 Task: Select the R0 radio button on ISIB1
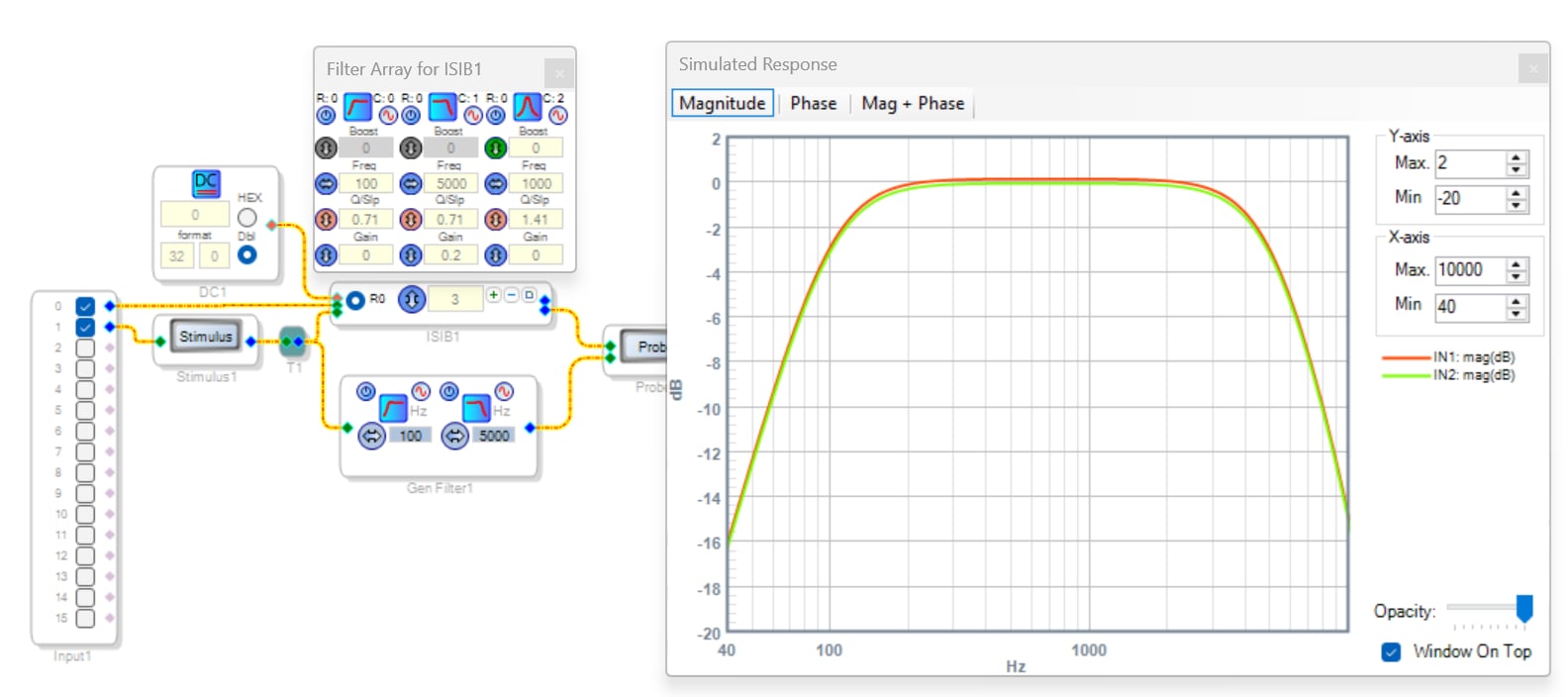[355, 299]
